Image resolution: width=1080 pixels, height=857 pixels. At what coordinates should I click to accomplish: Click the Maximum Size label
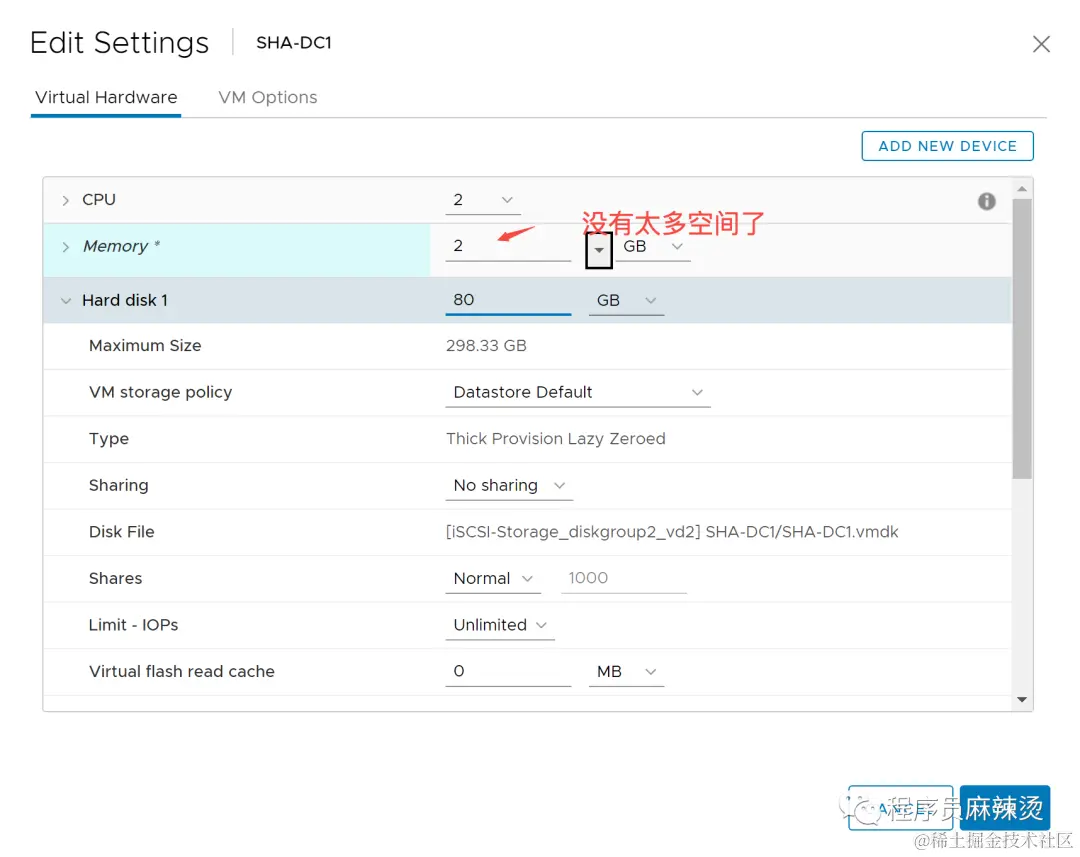pos(145,345)
